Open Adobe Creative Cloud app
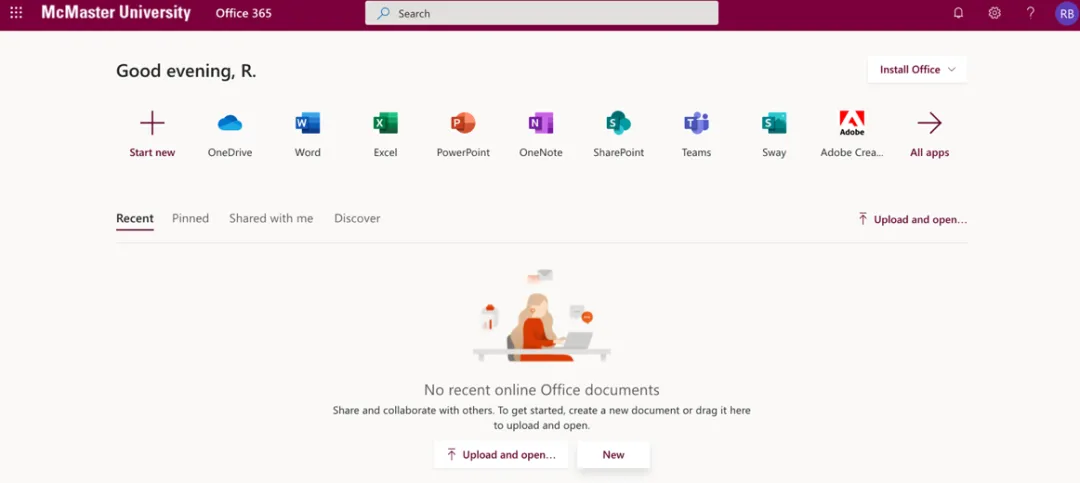The image size is (1080, 483). pos(852,123)
